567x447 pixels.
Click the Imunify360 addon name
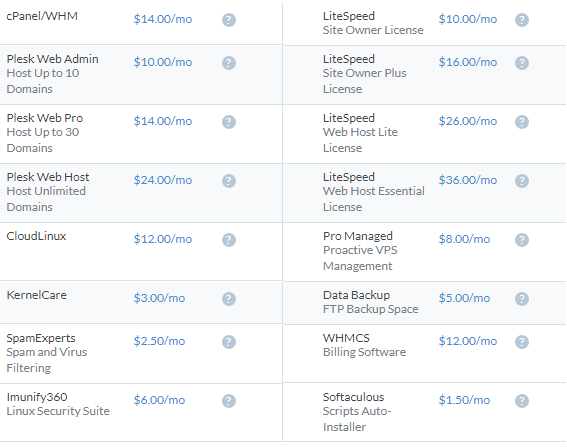tap(37, 397)
